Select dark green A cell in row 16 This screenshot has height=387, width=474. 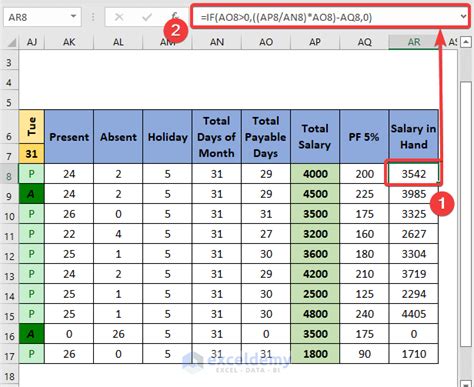[32, 334]
